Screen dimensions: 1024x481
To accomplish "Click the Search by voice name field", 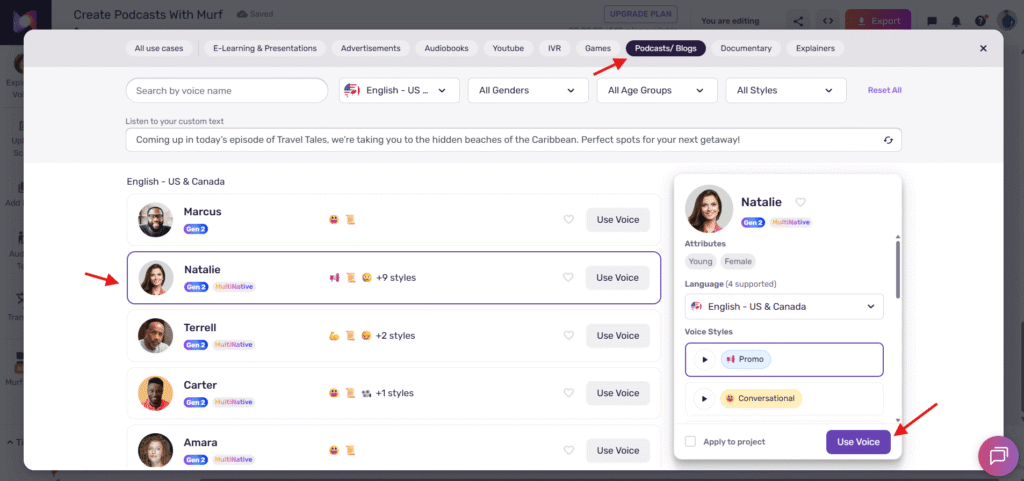I will pyautogui.click(x=227, y=90).
